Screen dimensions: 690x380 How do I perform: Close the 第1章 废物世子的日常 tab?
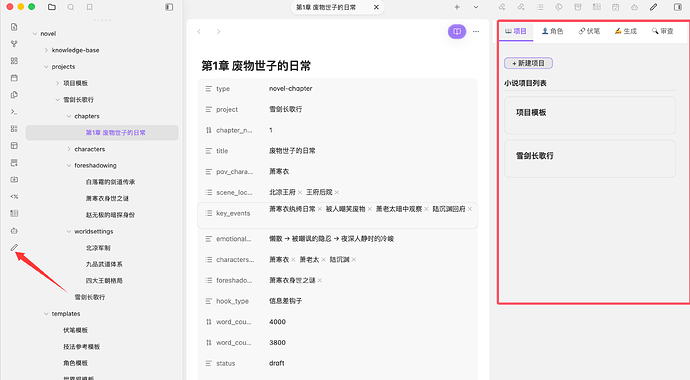[376, 7]
